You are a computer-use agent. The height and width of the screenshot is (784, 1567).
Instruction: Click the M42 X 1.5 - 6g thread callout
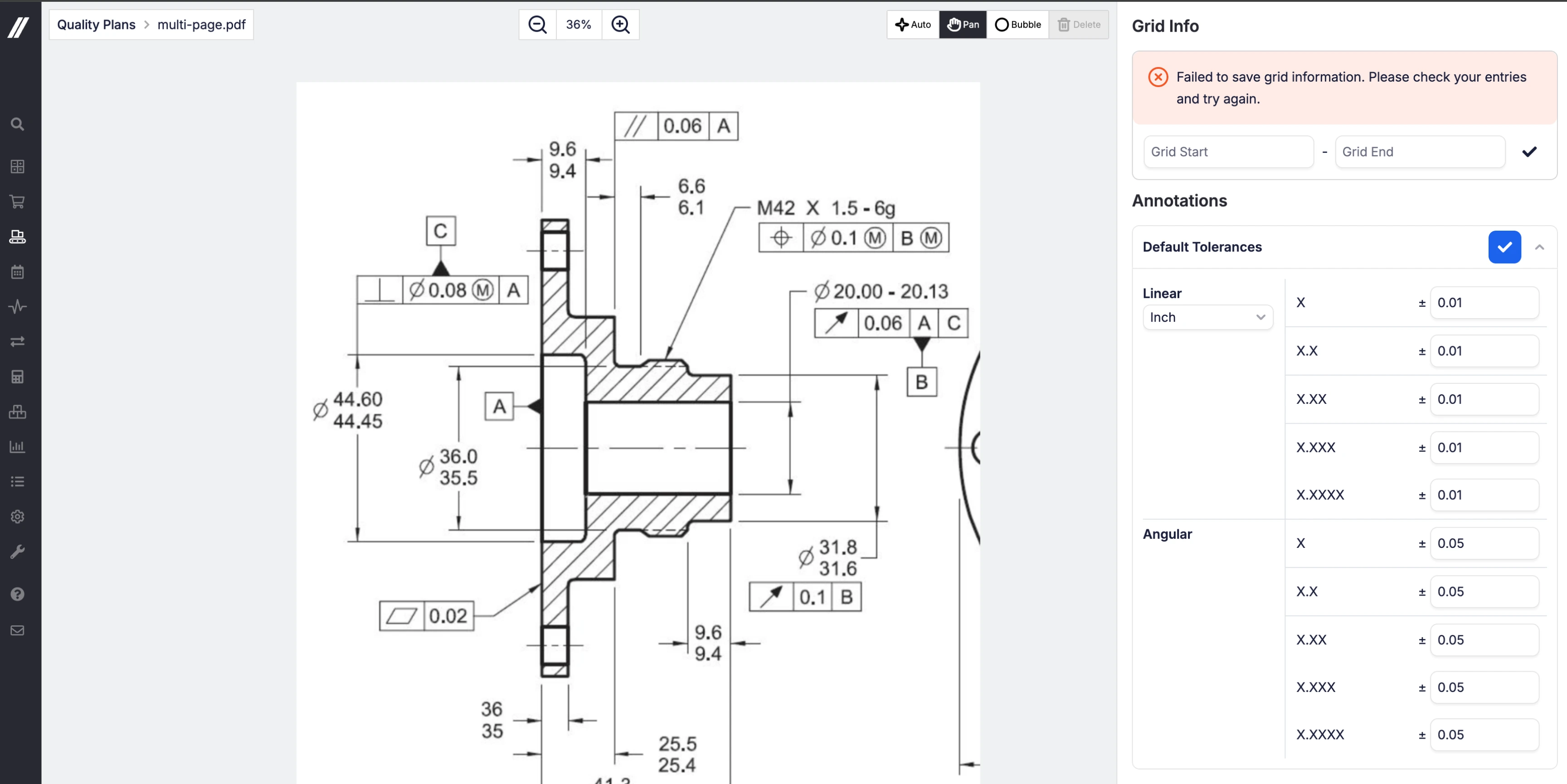826,208
